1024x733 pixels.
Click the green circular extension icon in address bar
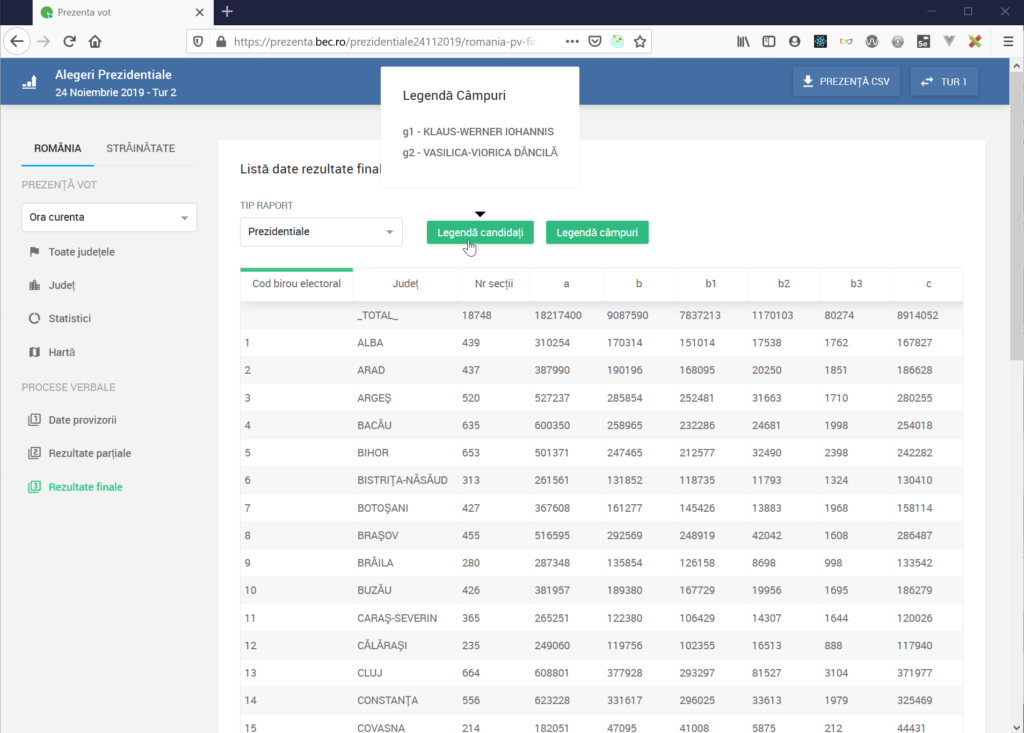pos(617,41)
